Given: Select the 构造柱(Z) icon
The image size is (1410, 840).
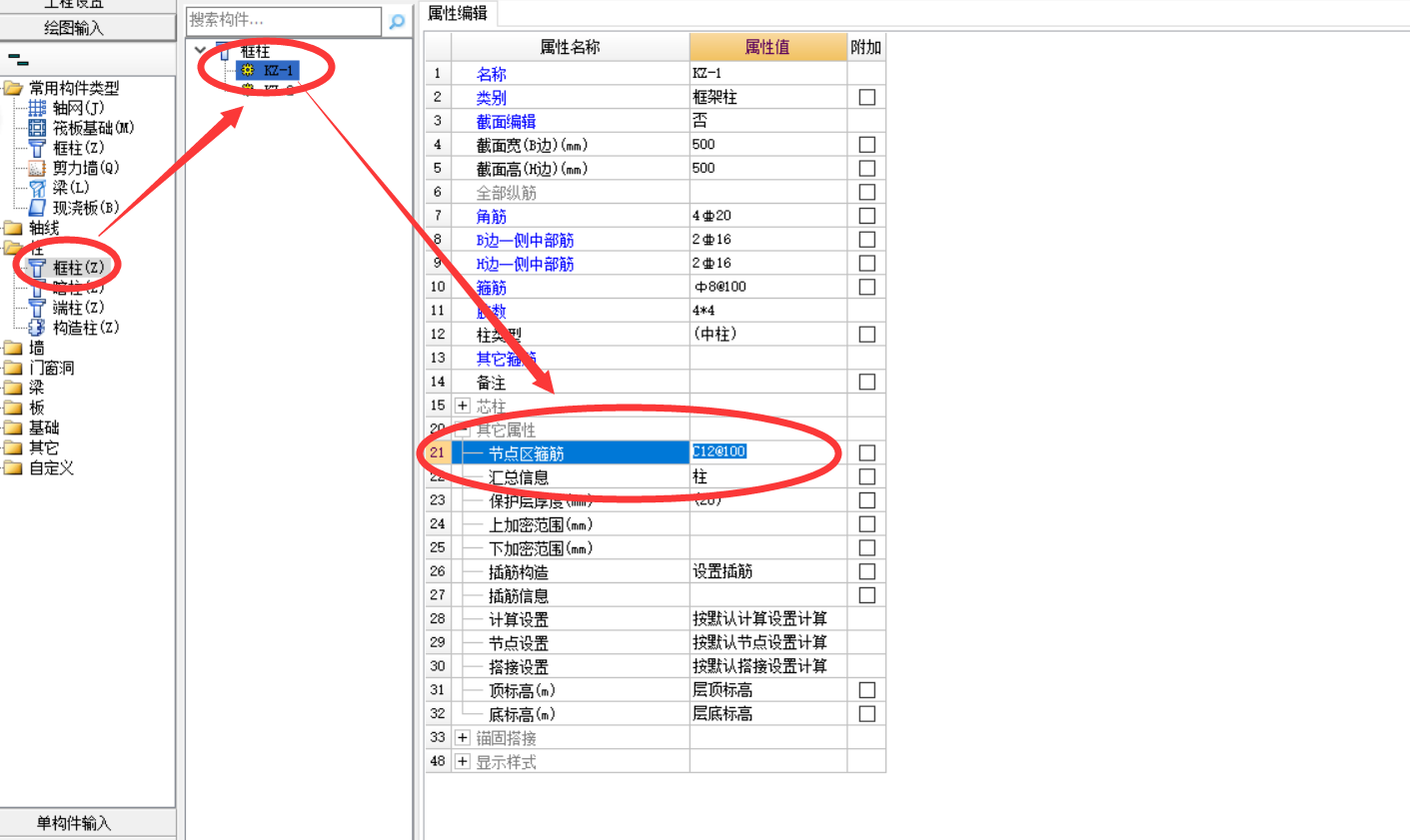Looking at the screenshot, I should pyautogui.click(x=37, y=328).
